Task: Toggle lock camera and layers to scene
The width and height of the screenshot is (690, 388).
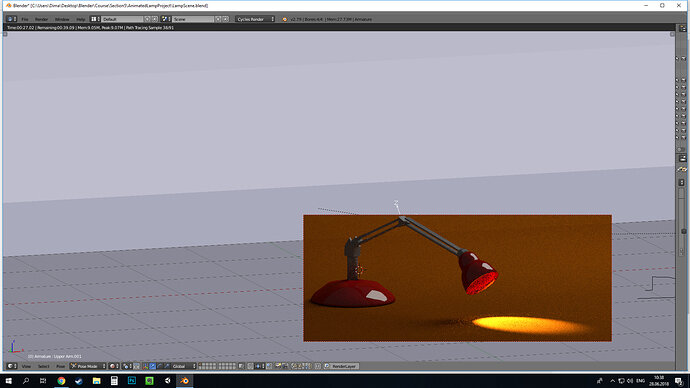Action: (241, 366)
